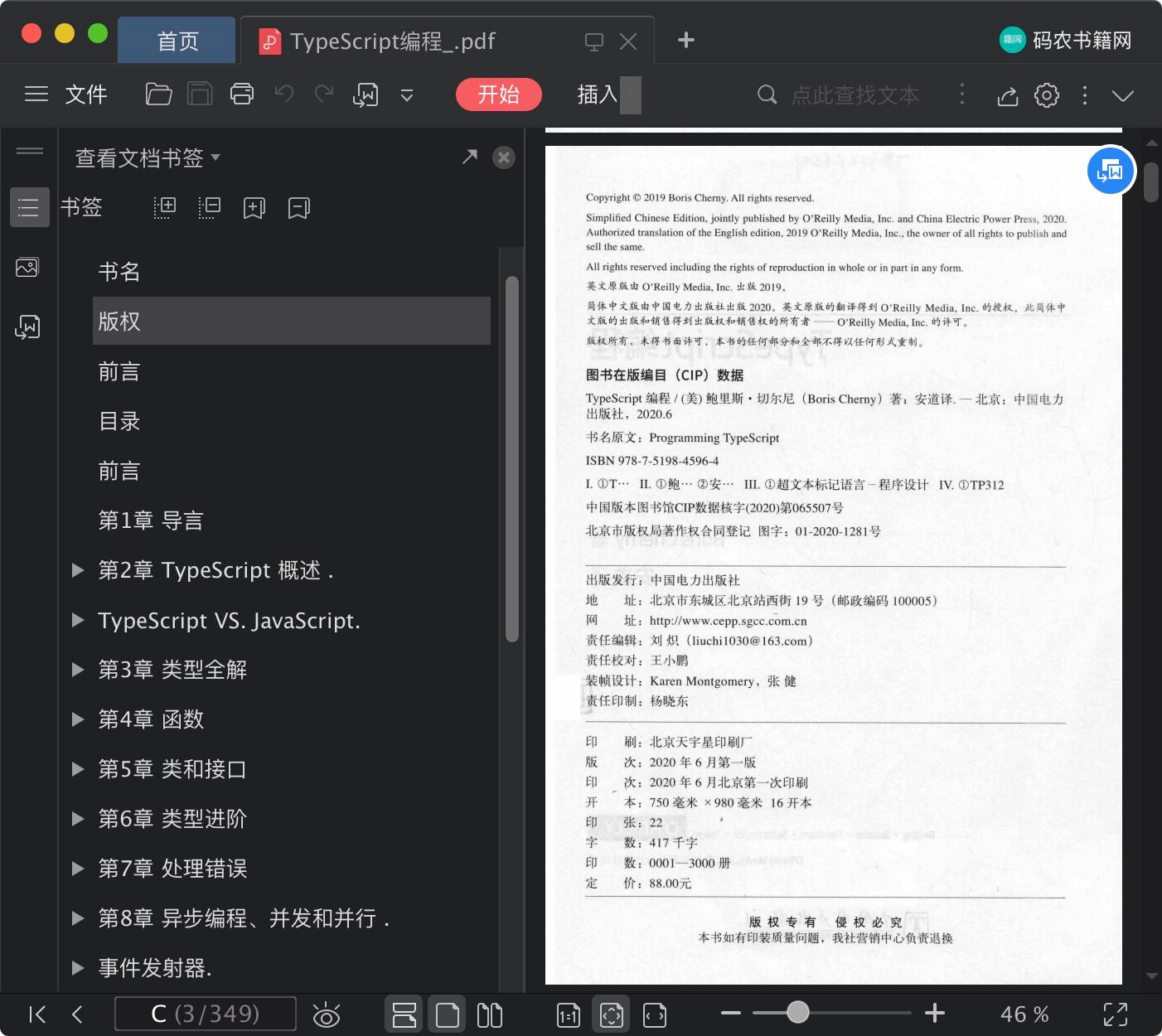Expand the 第3章 类型全解 bookmark
This screenshot has width=1162, height=1036.
click(x=78, y=670)
